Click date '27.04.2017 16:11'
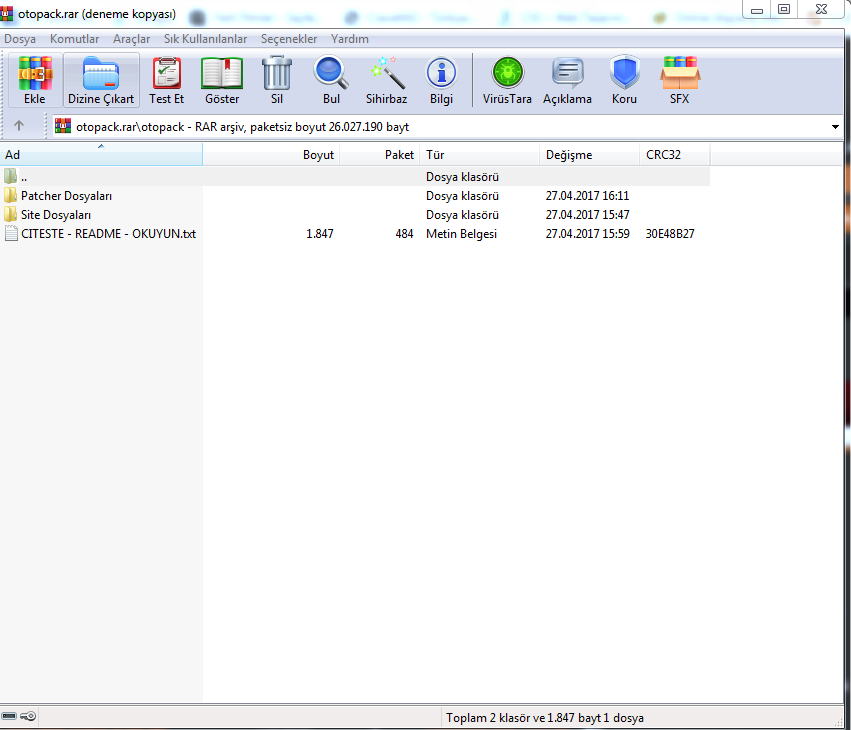Screen dimensions: 851x730 pos(587,195)
